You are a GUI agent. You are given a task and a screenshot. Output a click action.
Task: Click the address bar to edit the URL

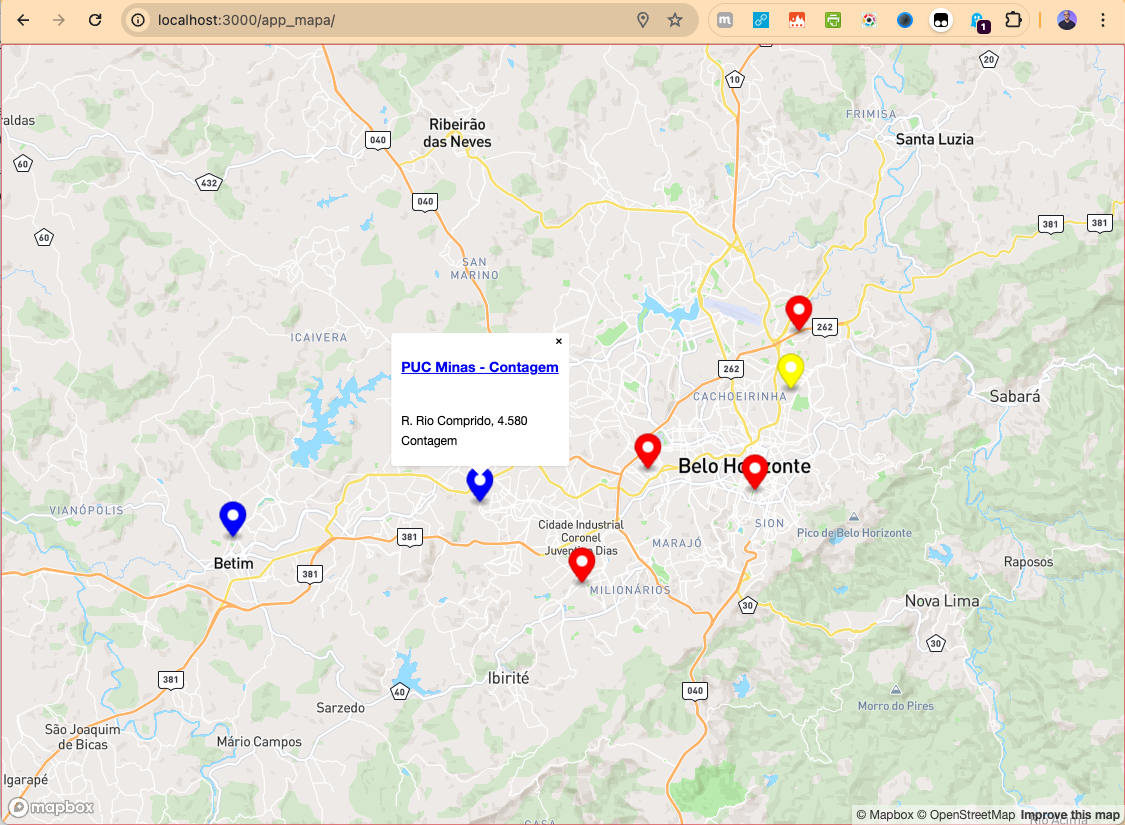[x=400, y=19]
